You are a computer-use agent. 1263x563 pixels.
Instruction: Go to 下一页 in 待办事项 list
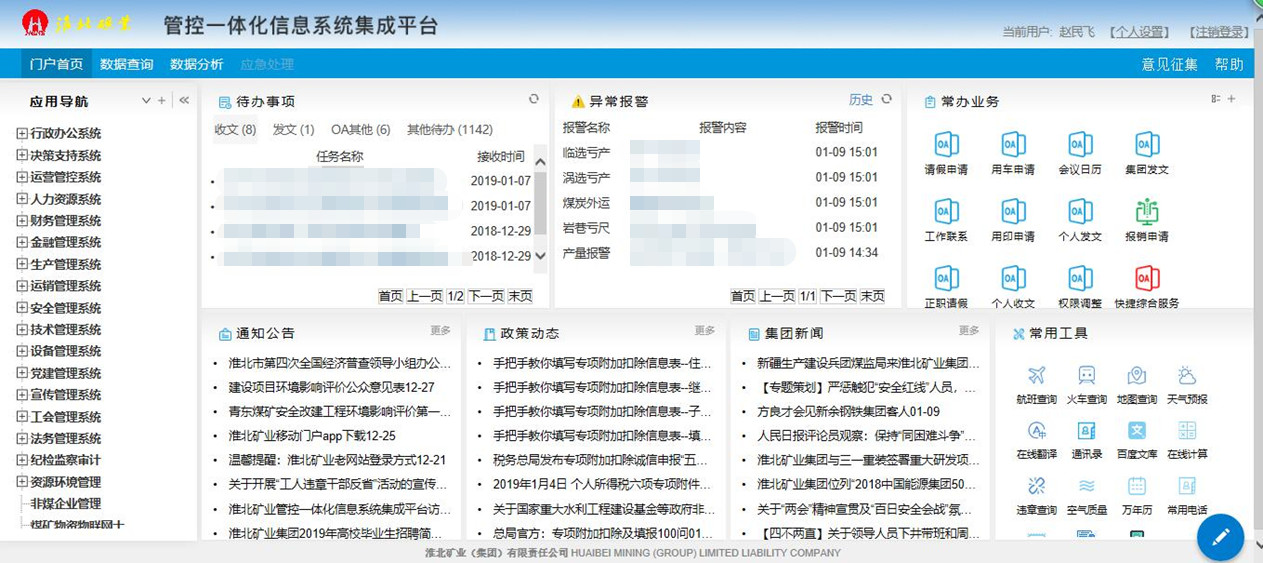(486, 296)
